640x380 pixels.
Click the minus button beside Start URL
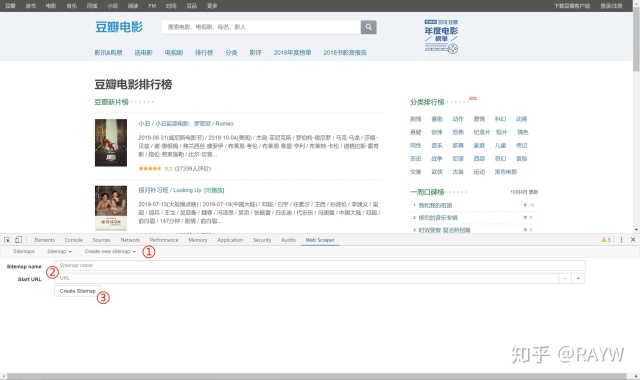[565, 278]
